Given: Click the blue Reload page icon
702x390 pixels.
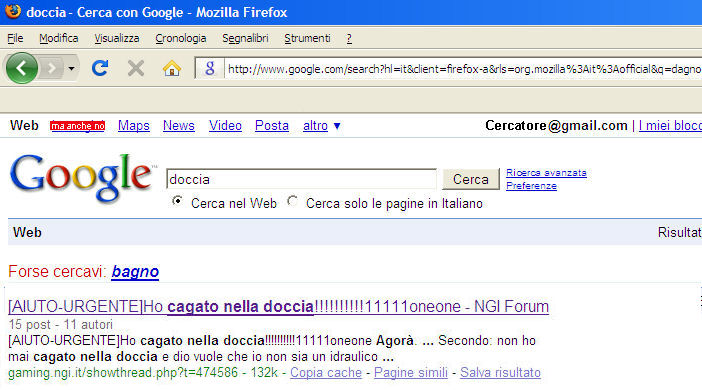Looking at the screenshot, I should [100, 68].
